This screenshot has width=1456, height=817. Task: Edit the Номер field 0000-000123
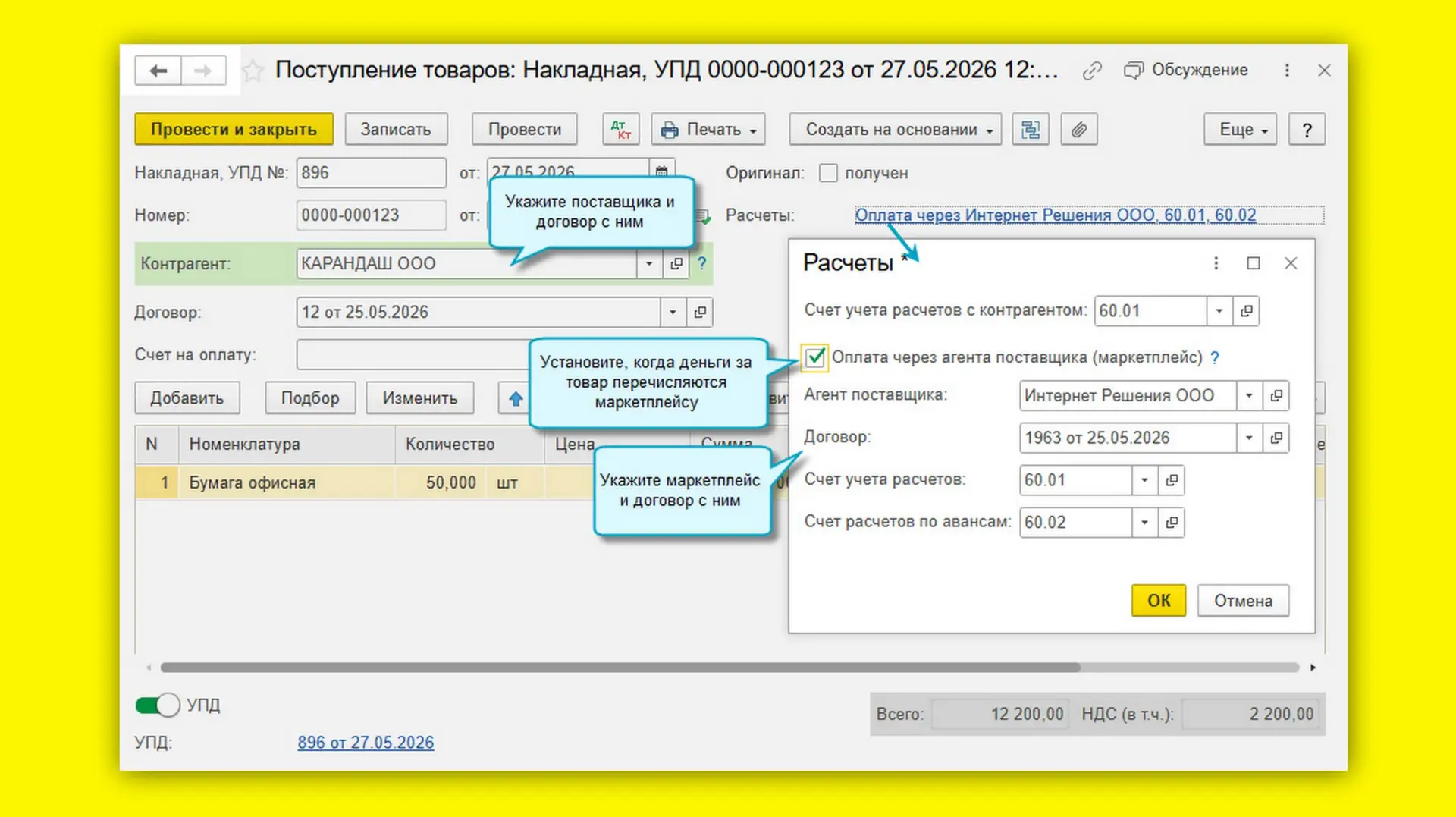(371, 215)
